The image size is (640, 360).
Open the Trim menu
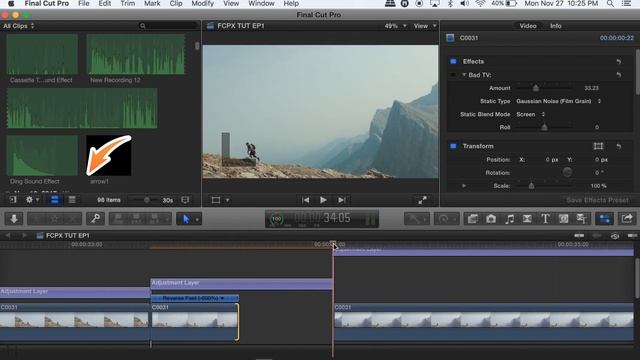tap(128, 4)
